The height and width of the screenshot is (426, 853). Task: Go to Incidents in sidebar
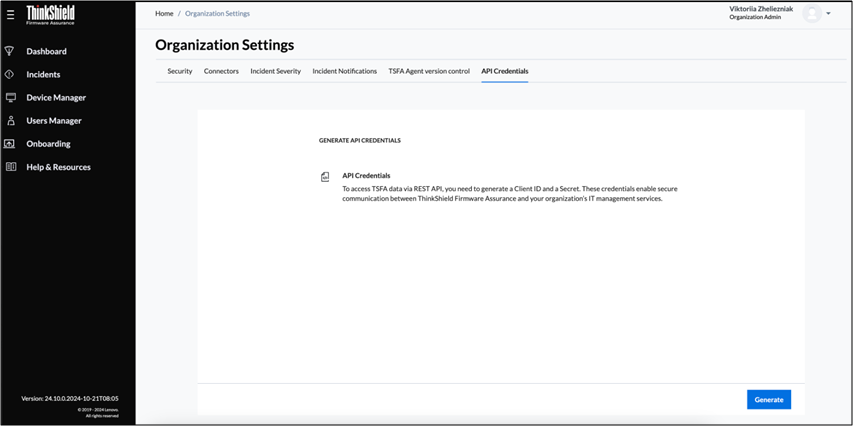[x=43, y=75]
